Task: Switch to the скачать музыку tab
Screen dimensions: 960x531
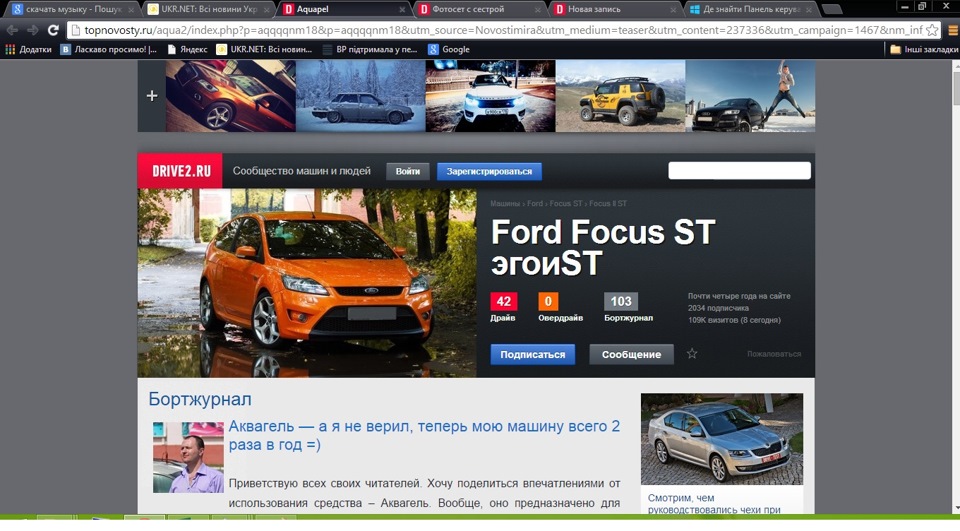Action: (x=72, y=9)
